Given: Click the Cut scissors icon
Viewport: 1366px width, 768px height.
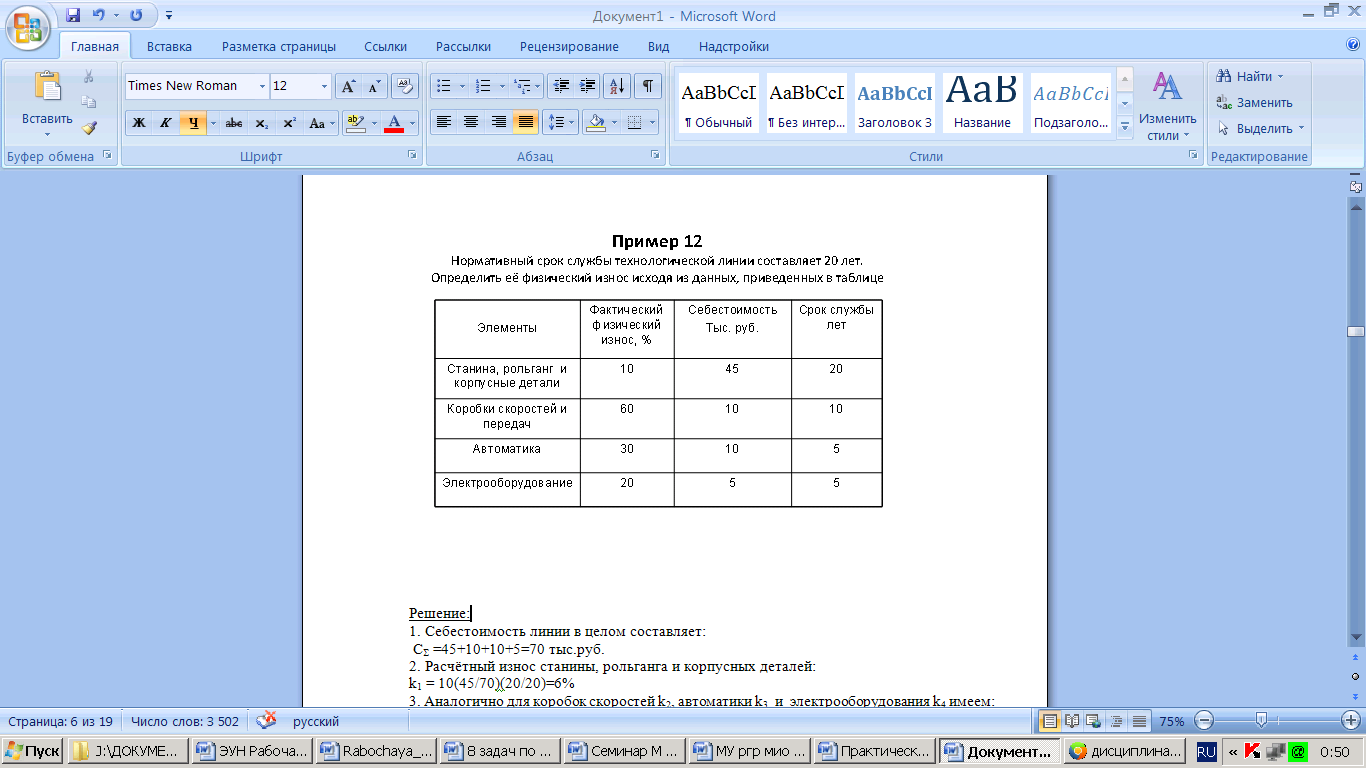Looking at the screenshot, I should pyautogui.click(x=89, y=77).
